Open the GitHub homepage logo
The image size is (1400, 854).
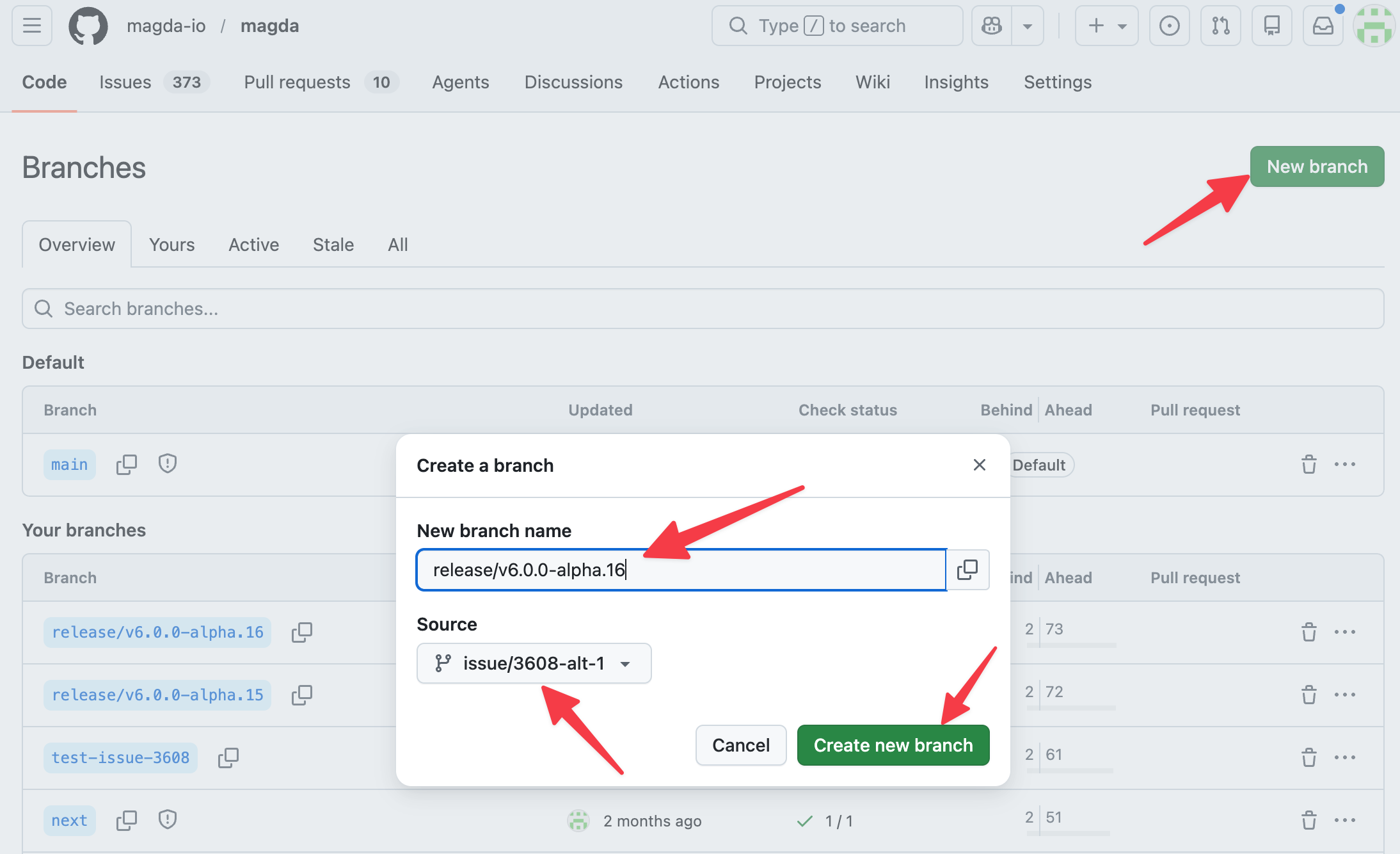click(x=88, y=26)
